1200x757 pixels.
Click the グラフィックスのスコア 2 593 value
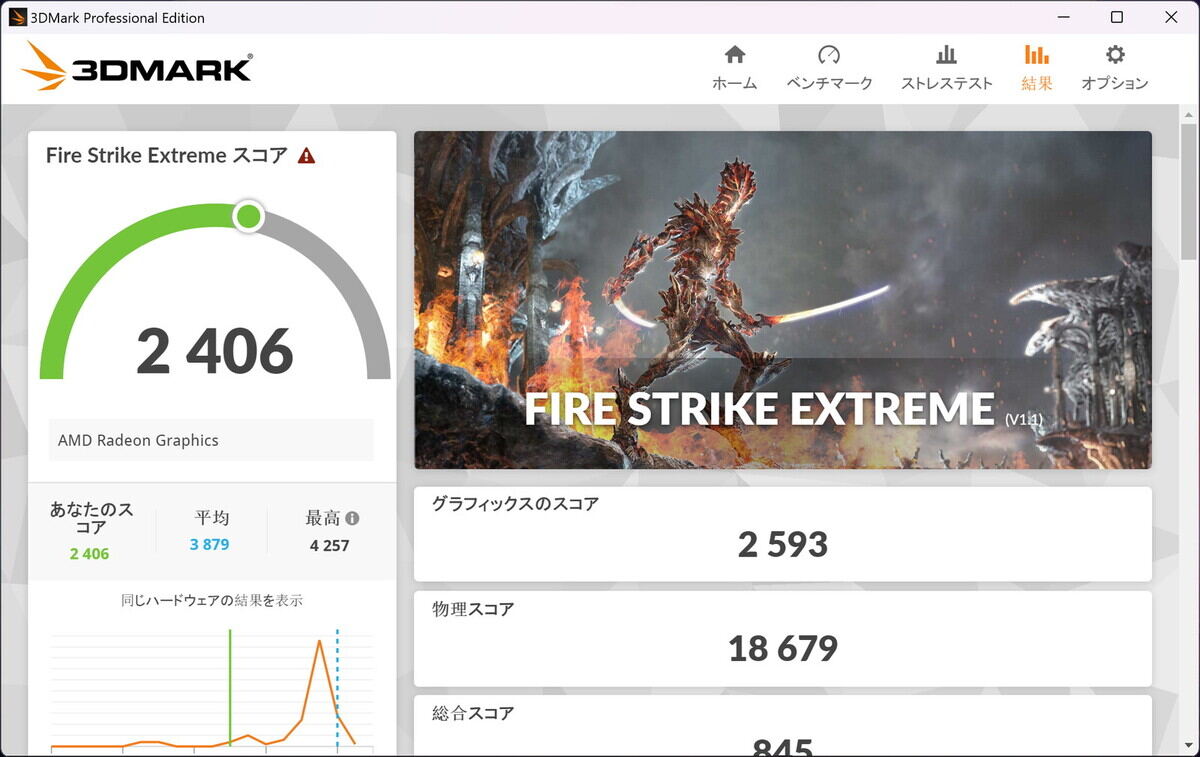point(783,545)
